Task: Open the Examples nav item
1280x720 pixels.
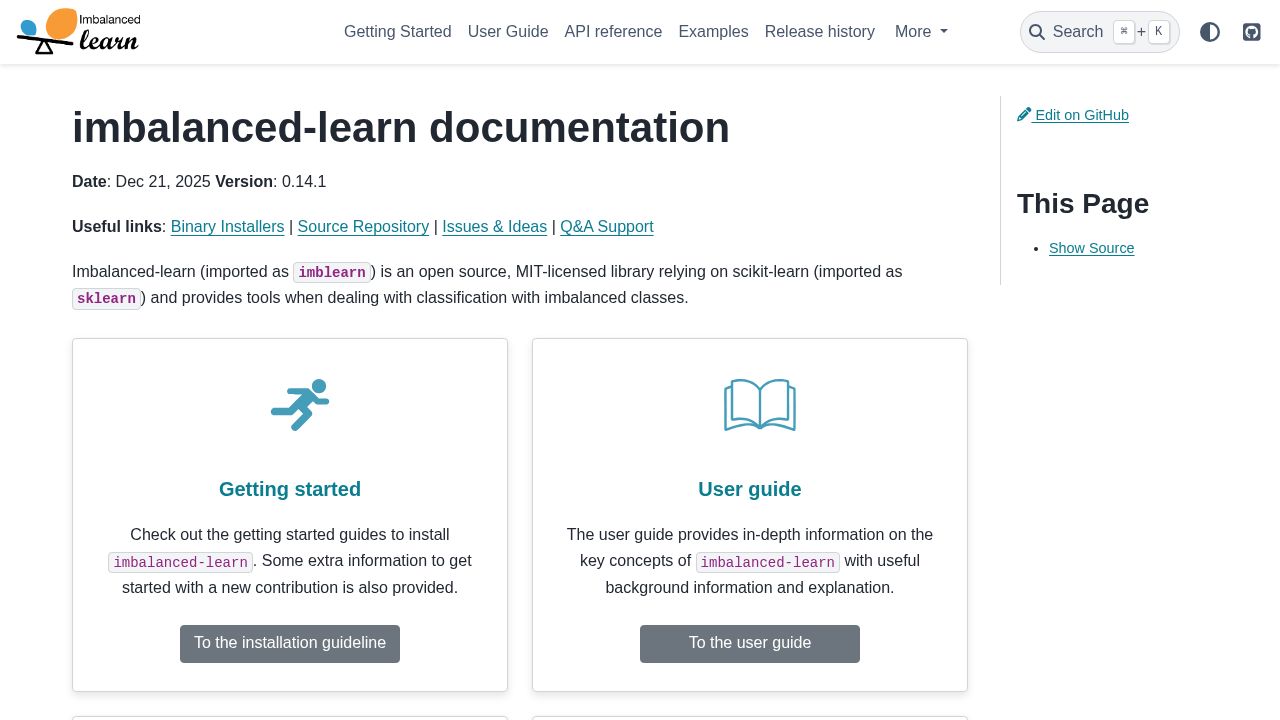Action: click(713, 32)
